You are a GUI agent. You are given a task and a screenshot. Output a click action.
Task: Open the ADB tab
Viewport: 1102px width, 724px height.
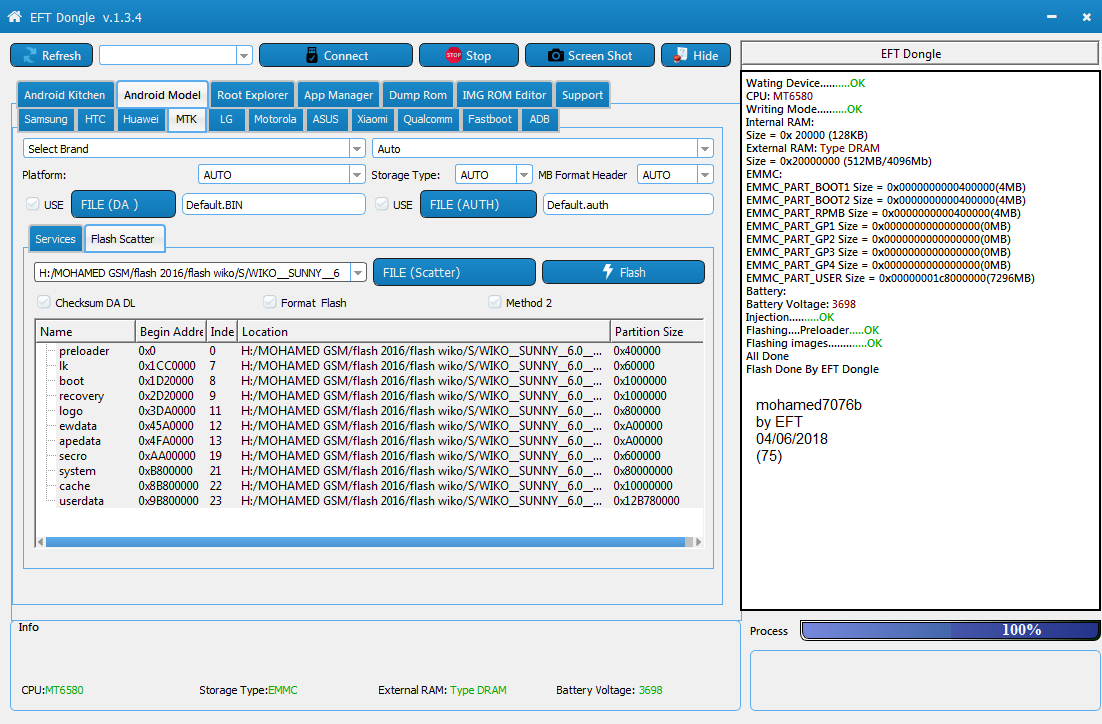(539, 119)
